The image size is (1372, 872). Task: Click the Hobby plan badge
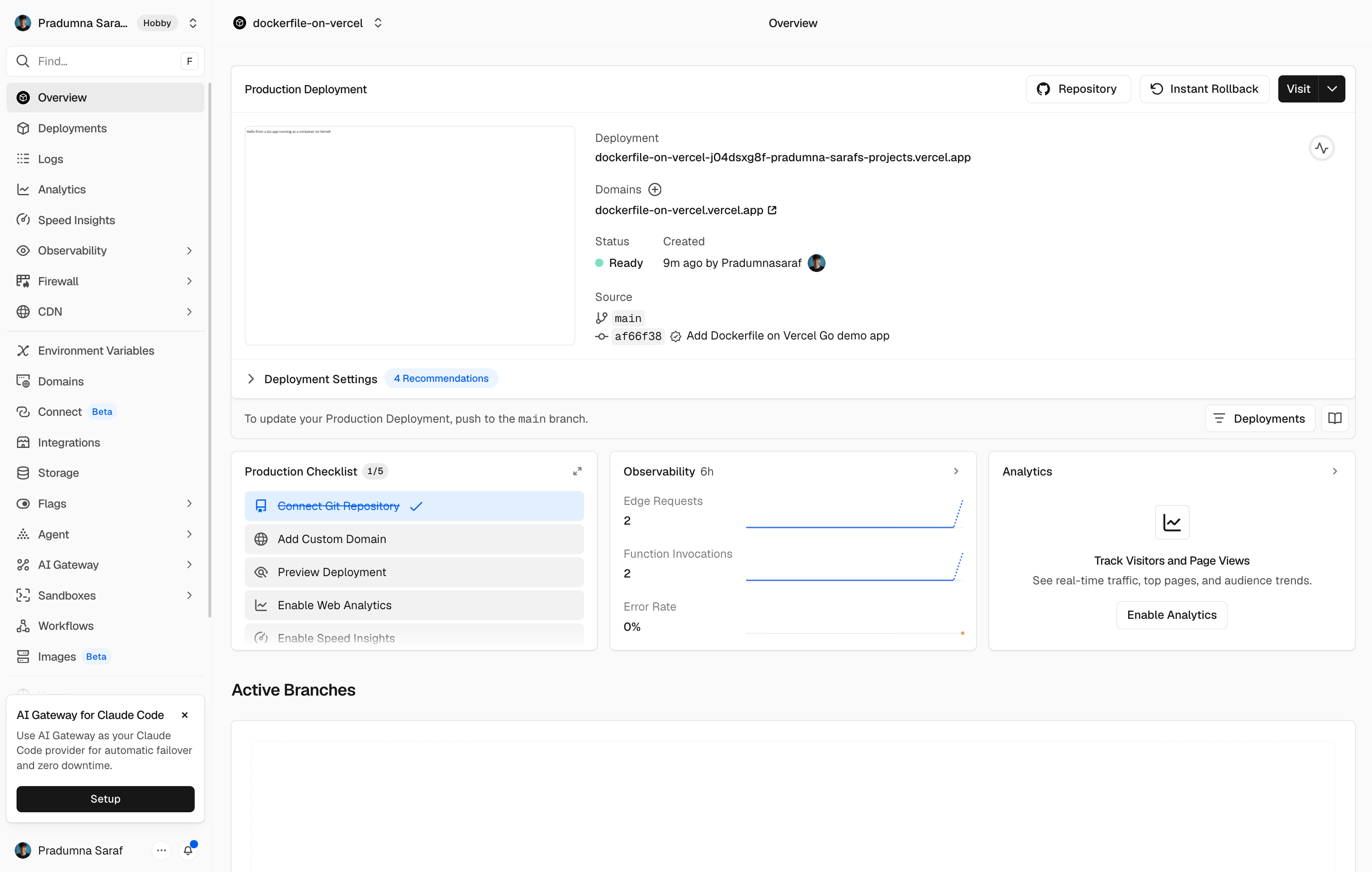point(157,23)
